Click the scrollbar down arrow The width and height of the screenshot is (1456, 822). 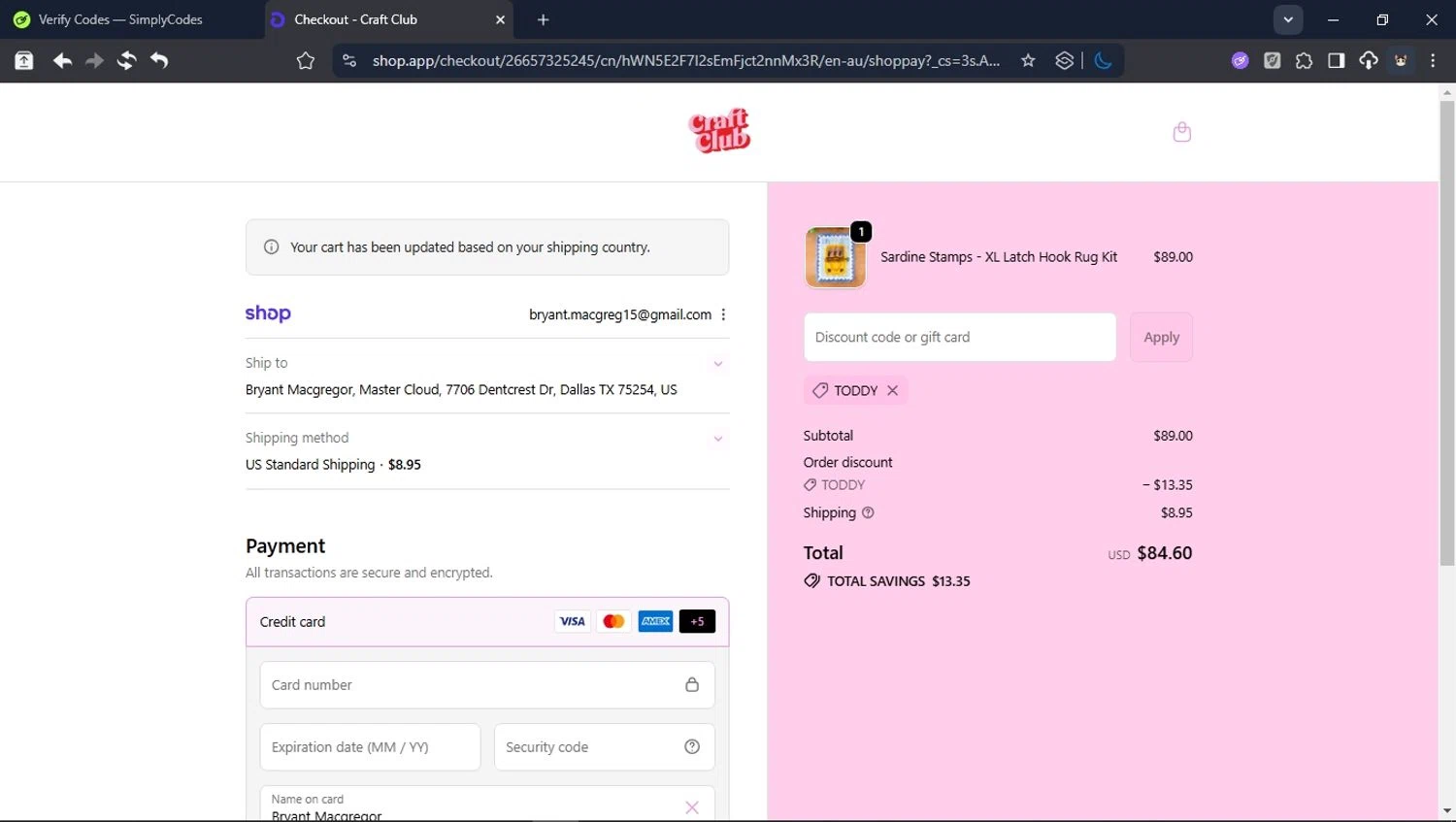1447,811
